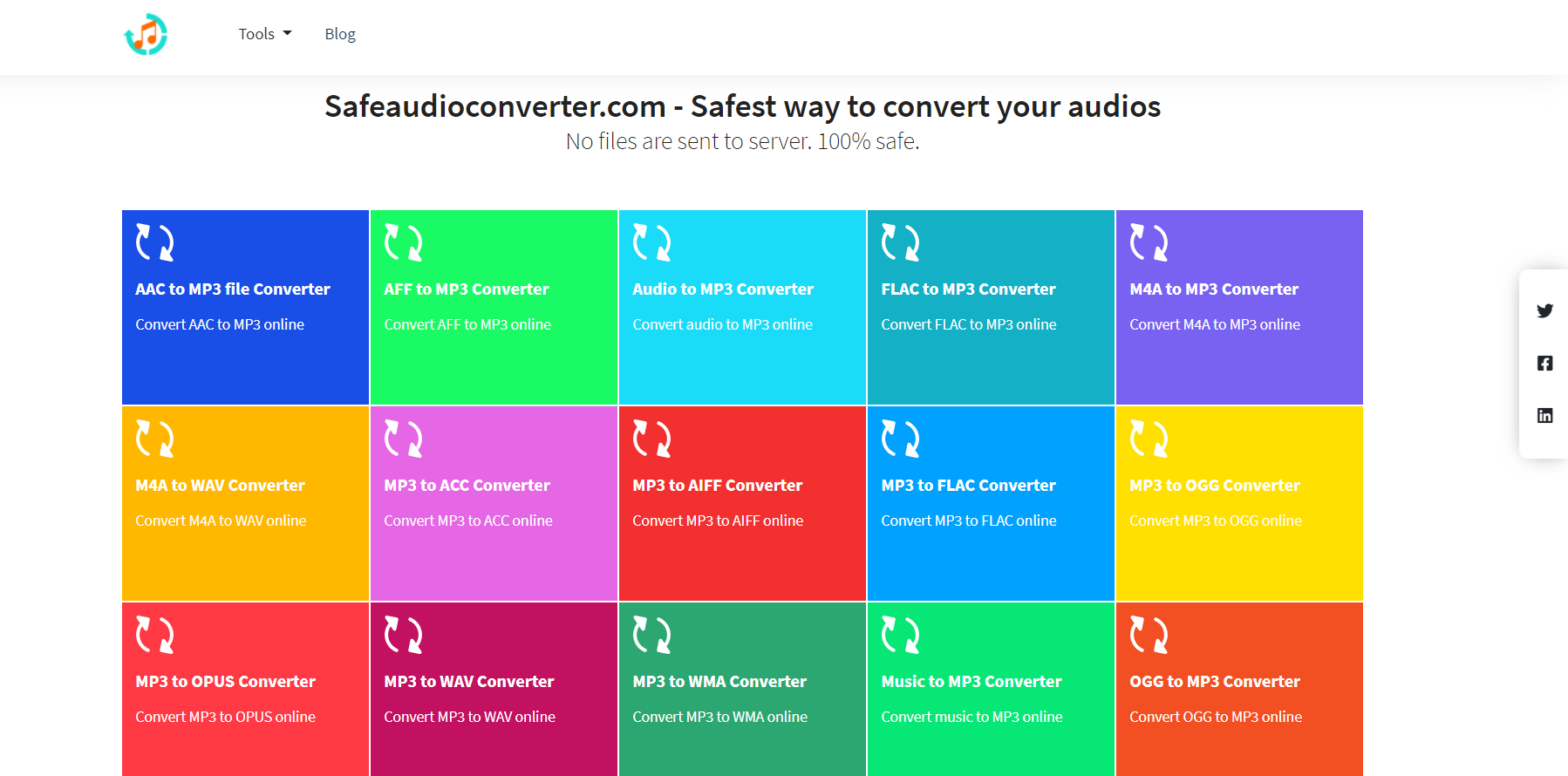Screen dimensions: 1568x776
Task: Click convert arrows icon in AAC to MP3 tile
Action: pos(155,242)
